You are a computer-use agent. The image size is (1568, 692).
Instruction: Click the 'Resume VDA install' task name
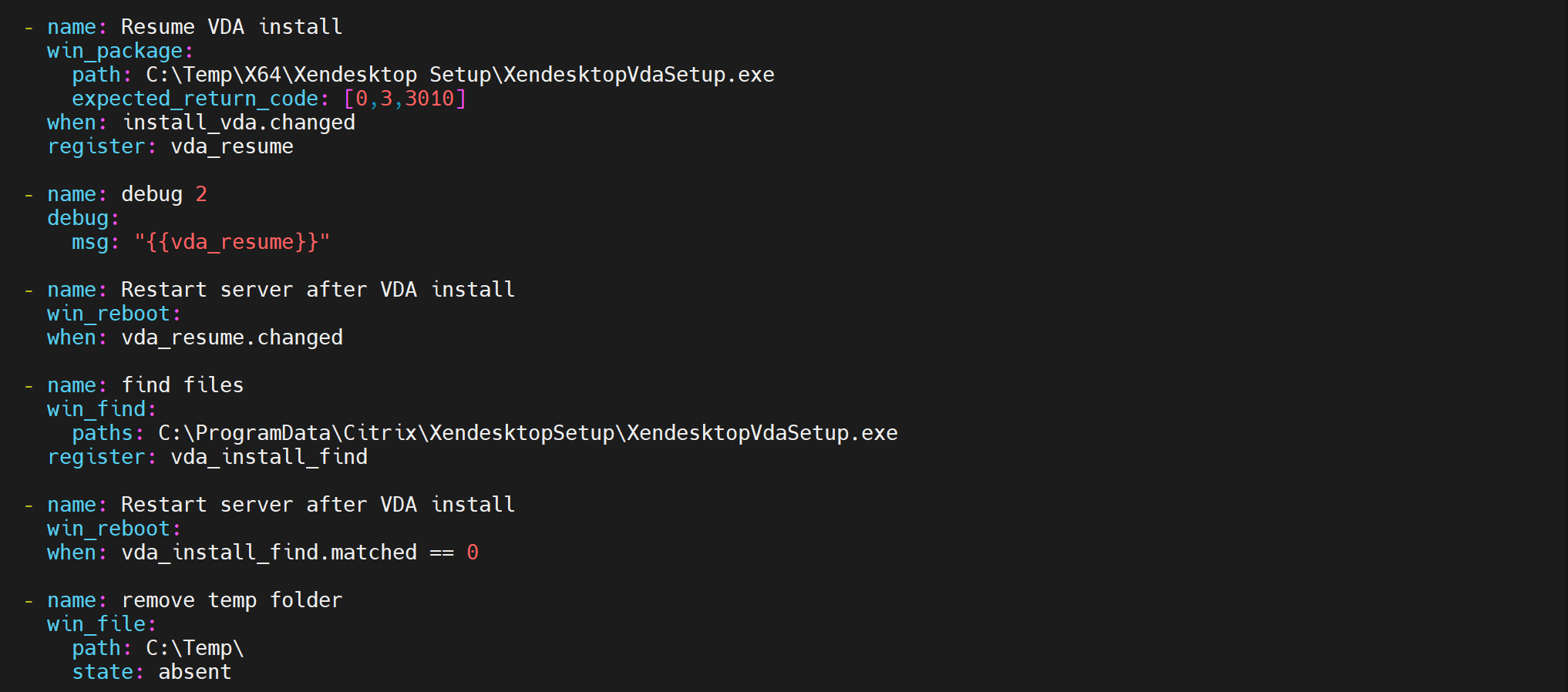231,27
